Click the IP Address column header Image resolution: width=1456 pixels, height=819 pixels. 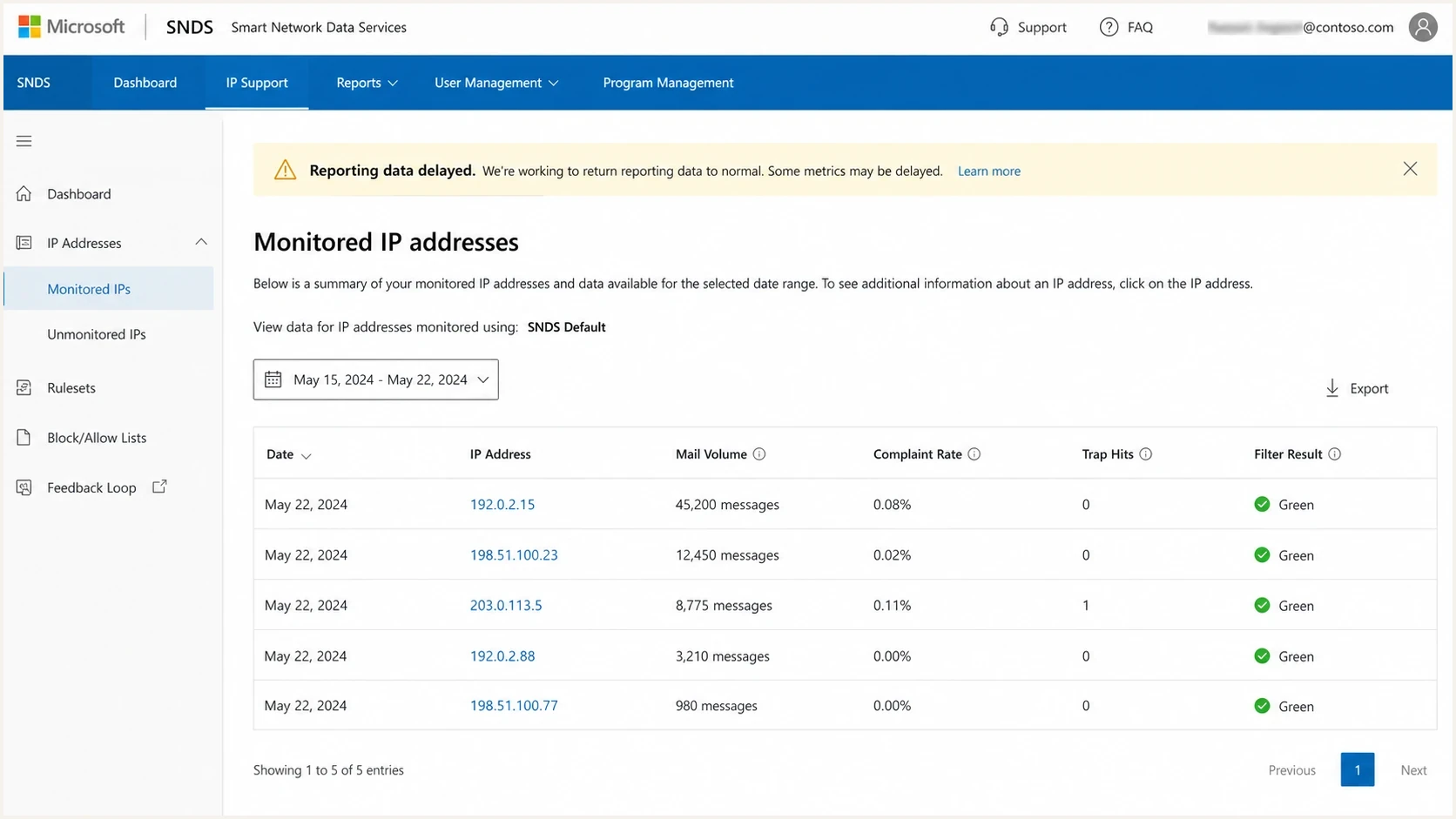501,453
